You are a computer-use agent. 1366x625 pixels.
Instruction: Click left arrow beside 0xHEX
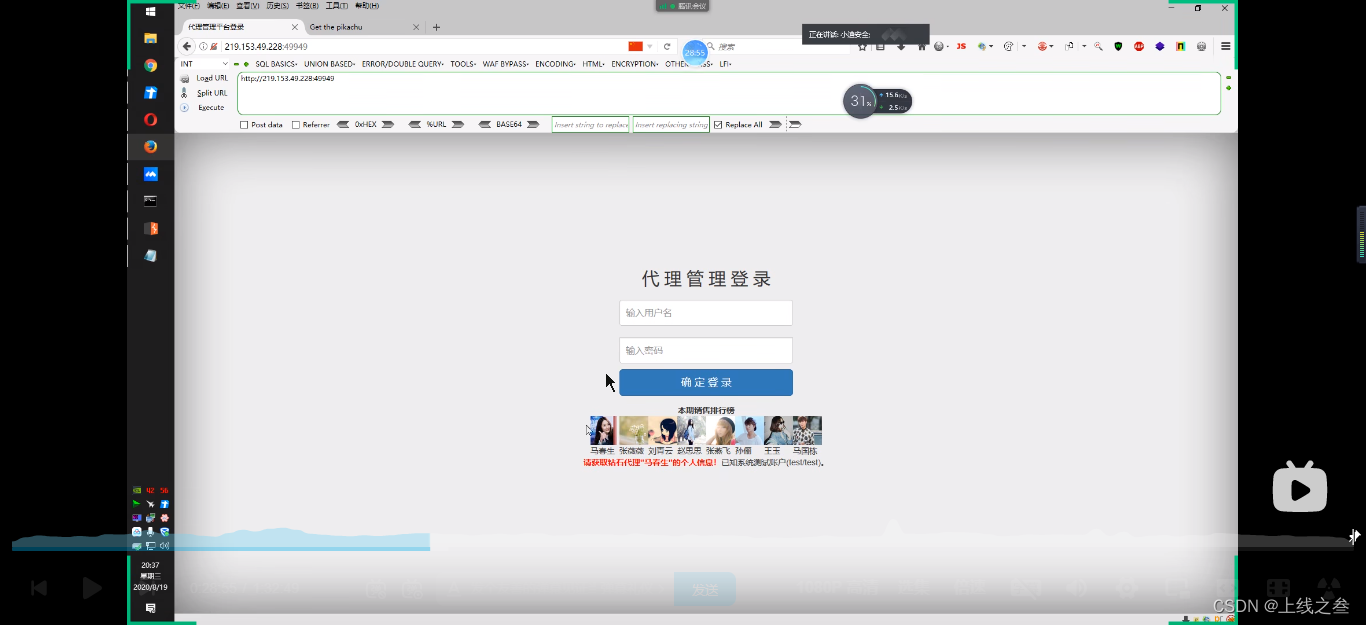(343, 125)
